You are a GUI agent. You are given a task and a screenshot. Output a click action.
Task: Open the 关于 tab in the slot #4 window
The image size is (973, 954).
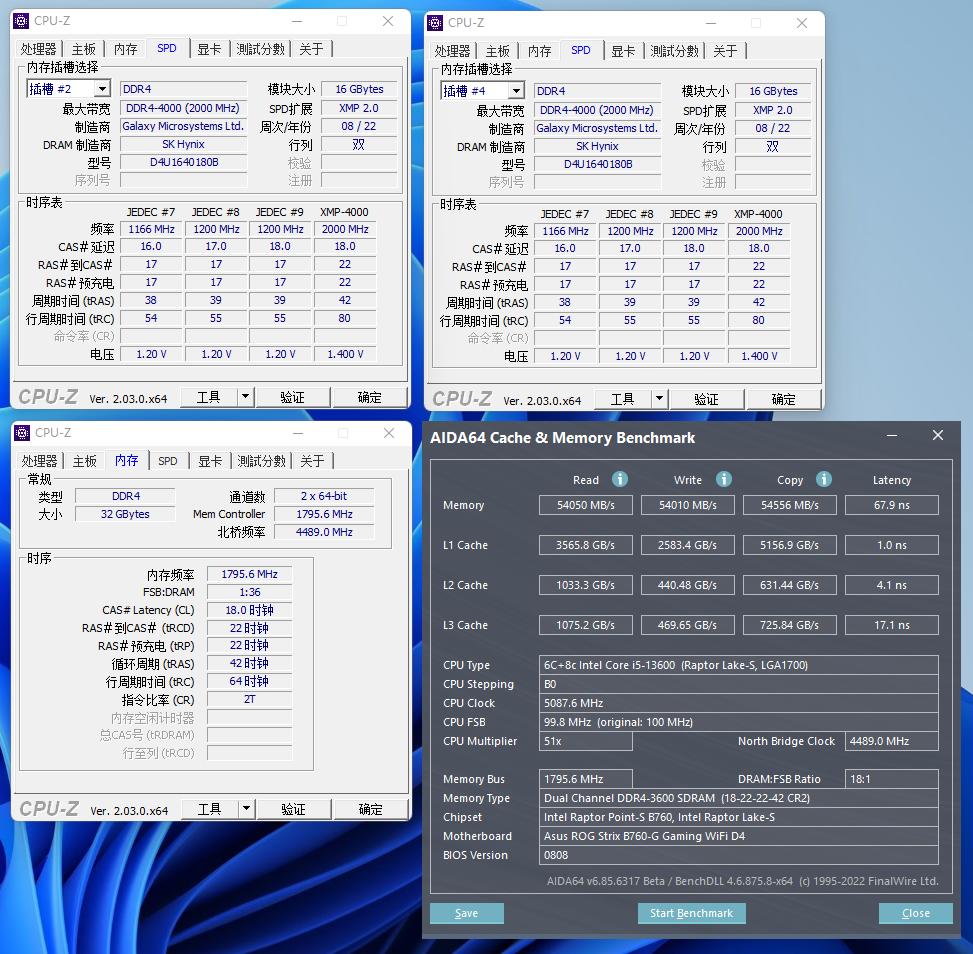(x=725, y=50)
